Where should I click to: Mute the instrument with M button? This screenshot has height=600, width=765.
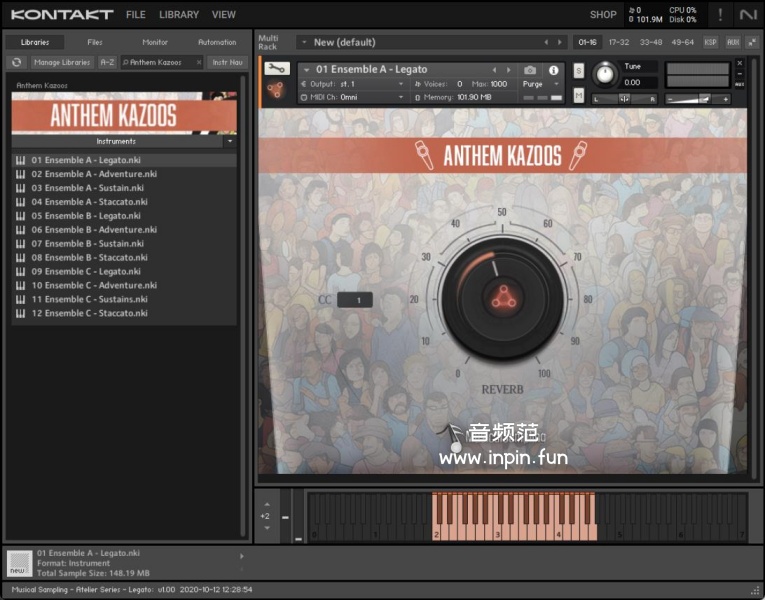pos(579,96)
